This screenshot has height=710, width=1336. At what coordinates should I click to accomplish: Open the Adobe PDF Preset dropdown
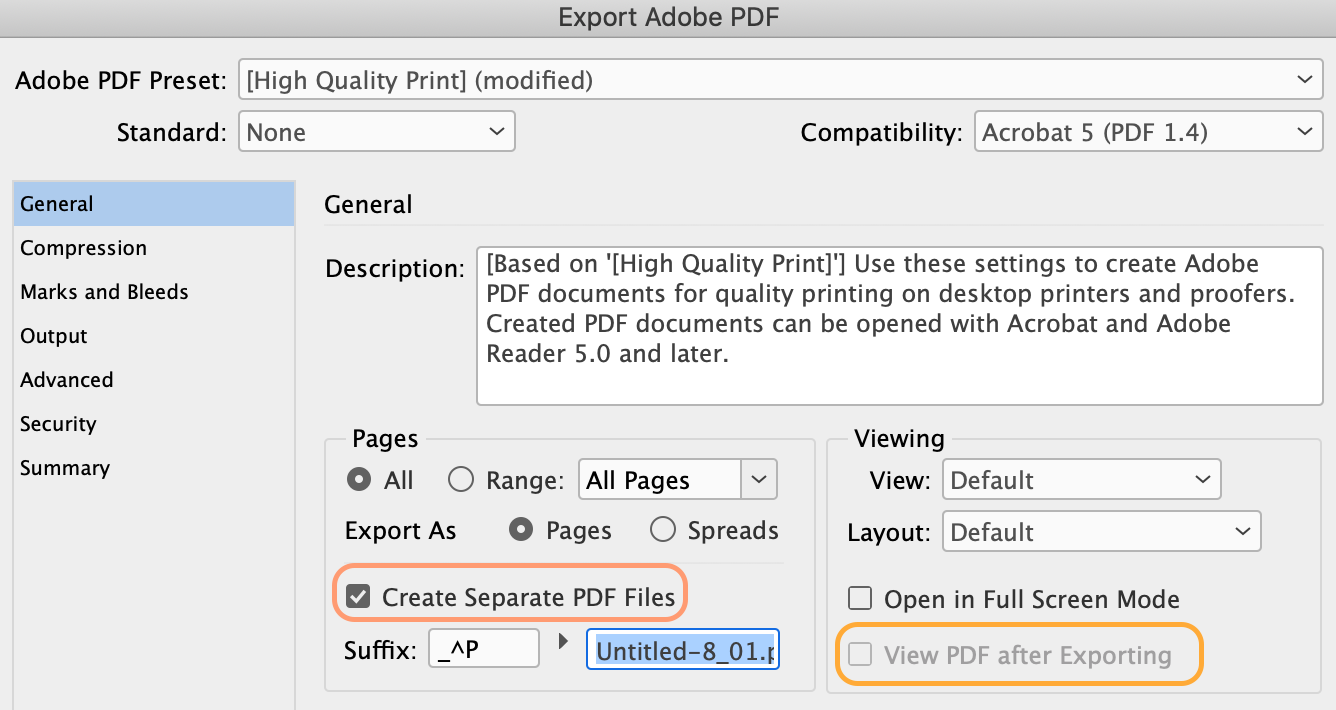(x=778, y=80)
